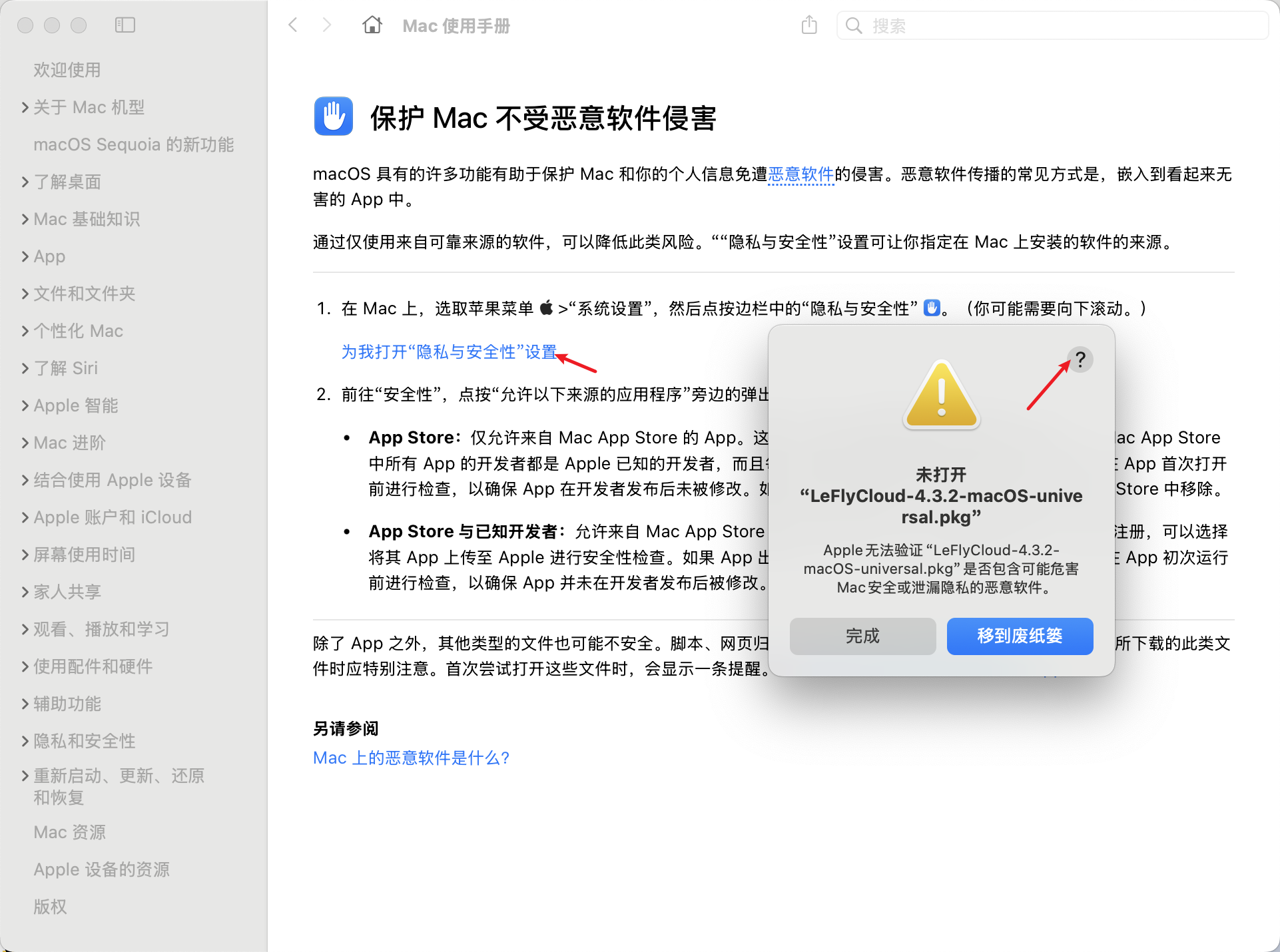Click the search magnifier icon
The image size is (1280, 952).
(x=853, y=26)
